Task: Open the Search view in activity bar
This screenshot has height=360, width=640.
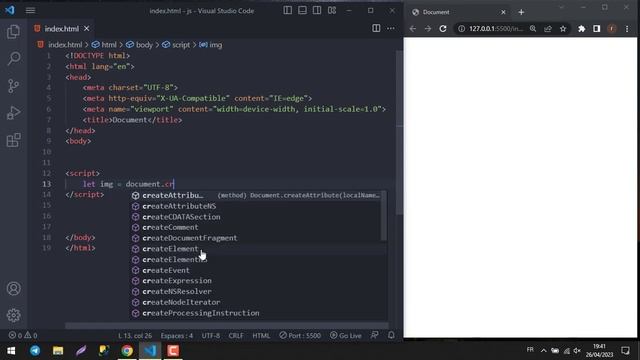Action: (x=13, y=58)
